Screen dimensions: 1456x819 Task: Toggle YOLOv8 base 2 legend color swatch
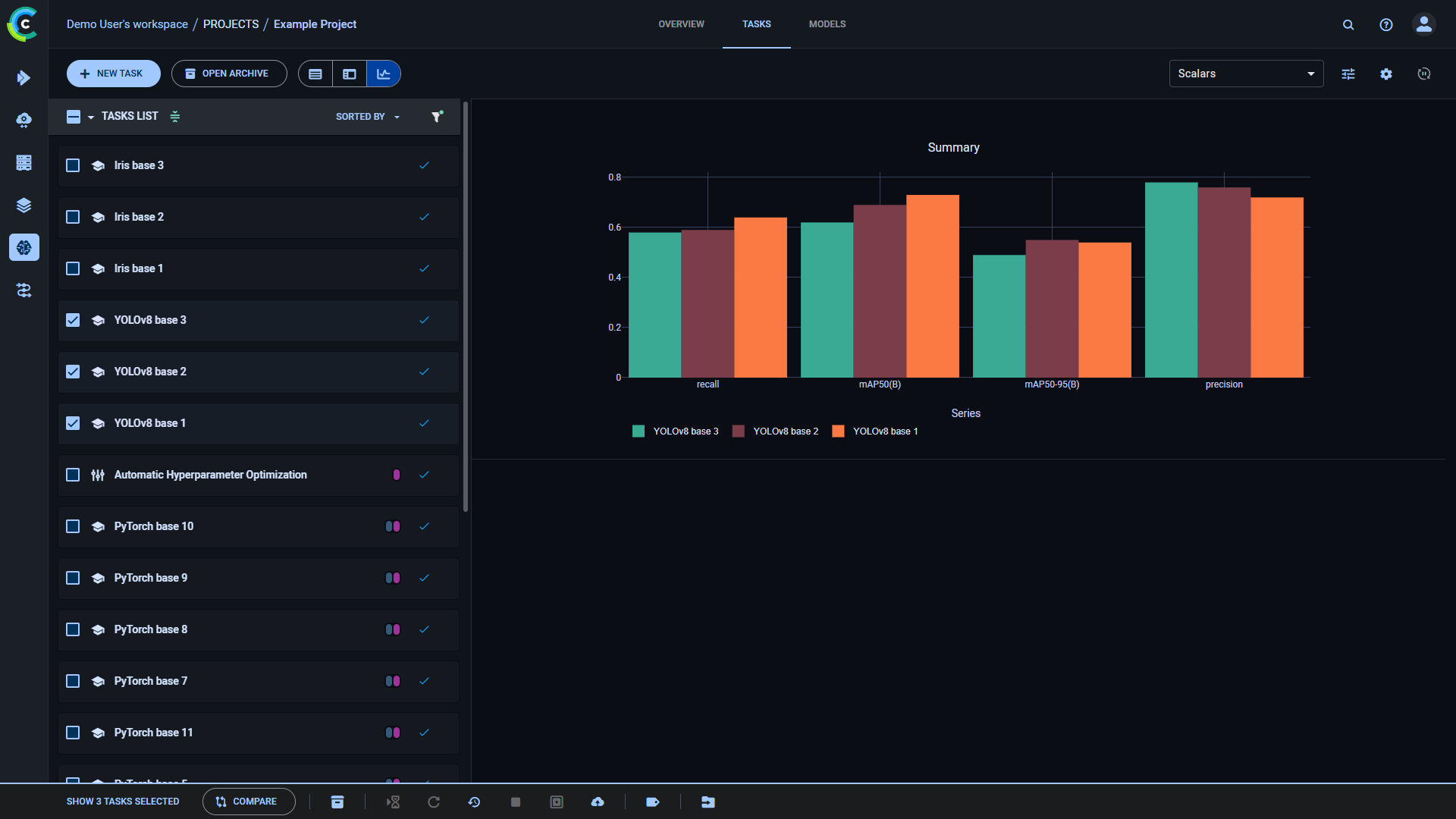coord(738,431)
